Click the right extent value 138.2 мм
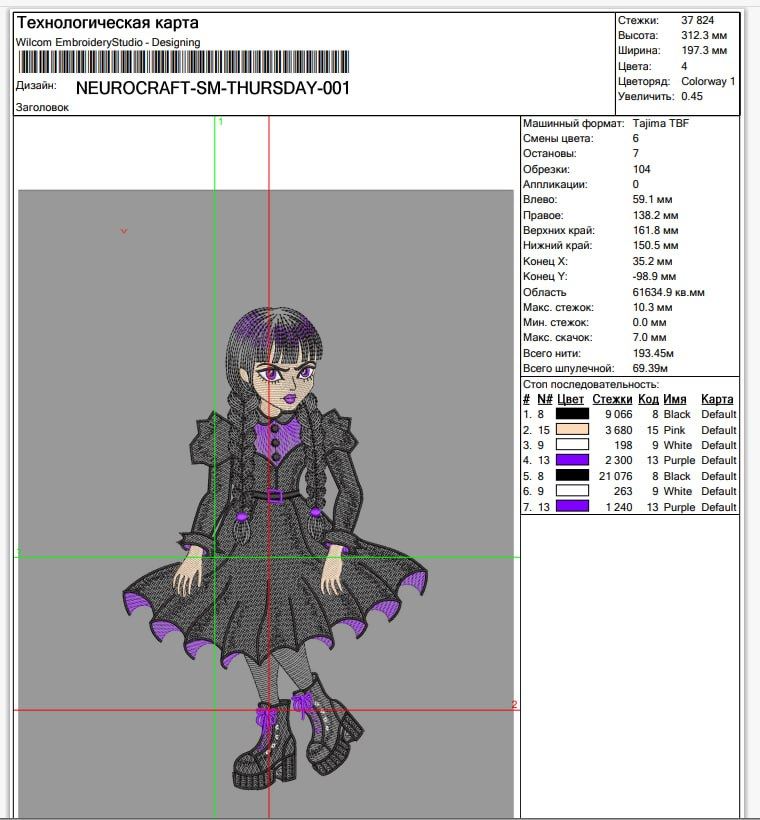 655,215
